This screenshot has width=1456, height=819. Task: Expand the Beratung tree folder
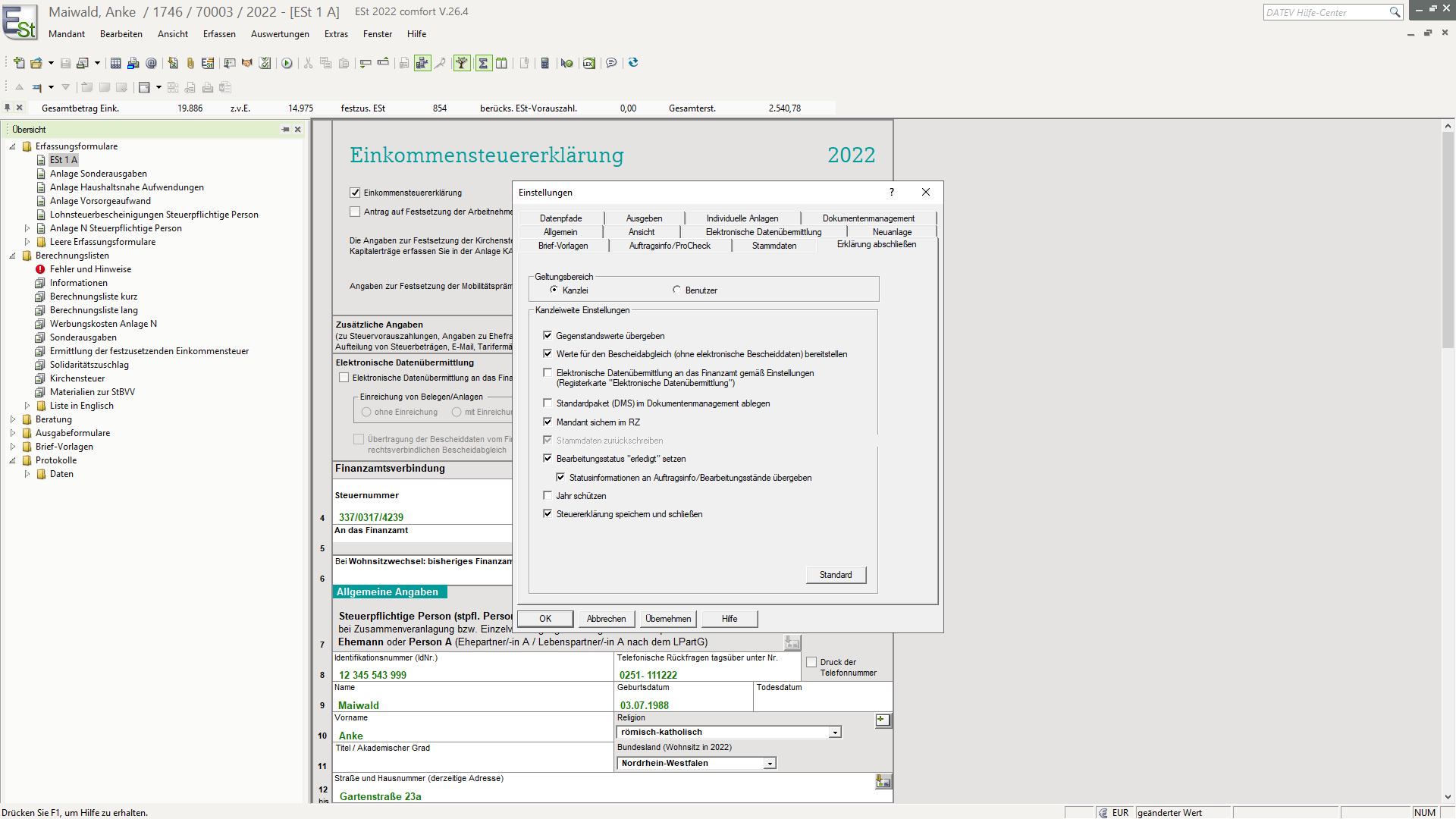click(x=13, y=419)
